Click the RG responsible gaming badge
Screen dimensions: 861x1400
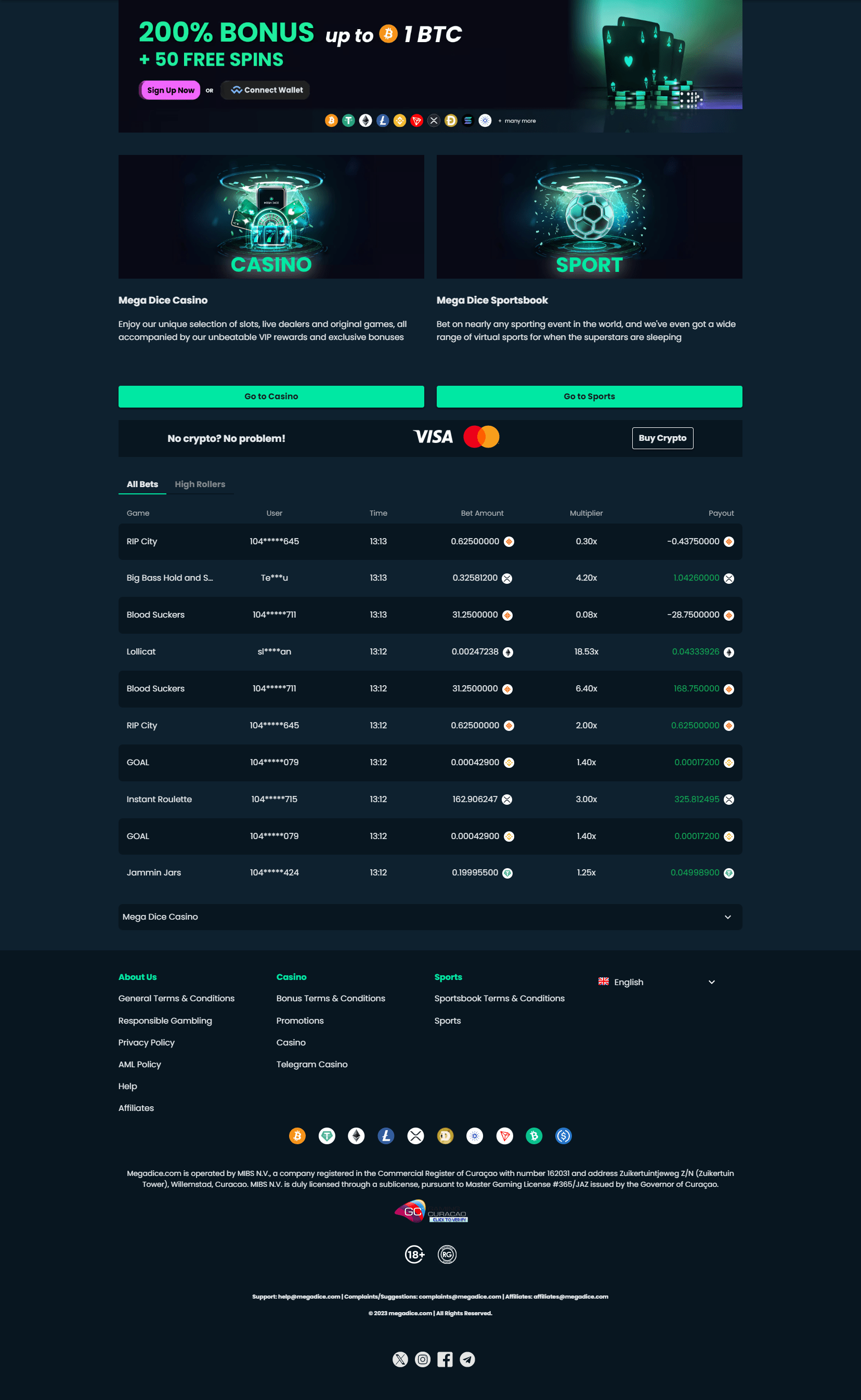447,1254
